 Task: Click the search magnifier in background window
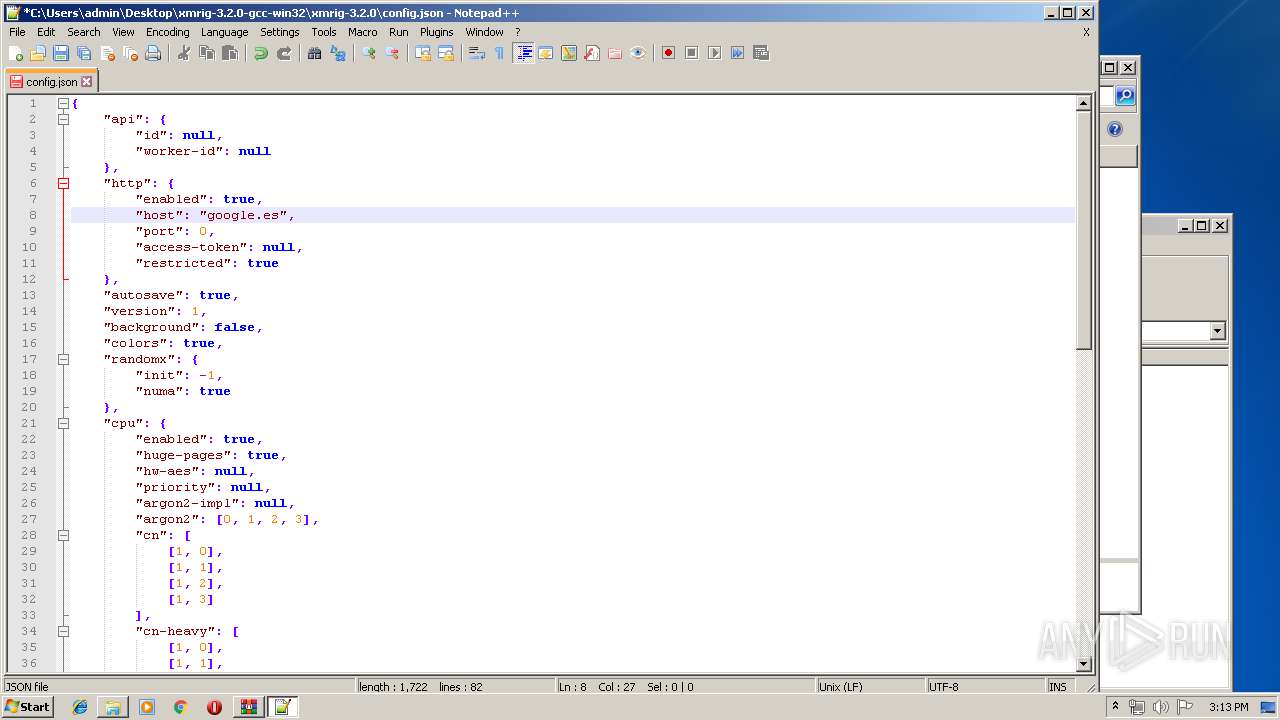1125,96
